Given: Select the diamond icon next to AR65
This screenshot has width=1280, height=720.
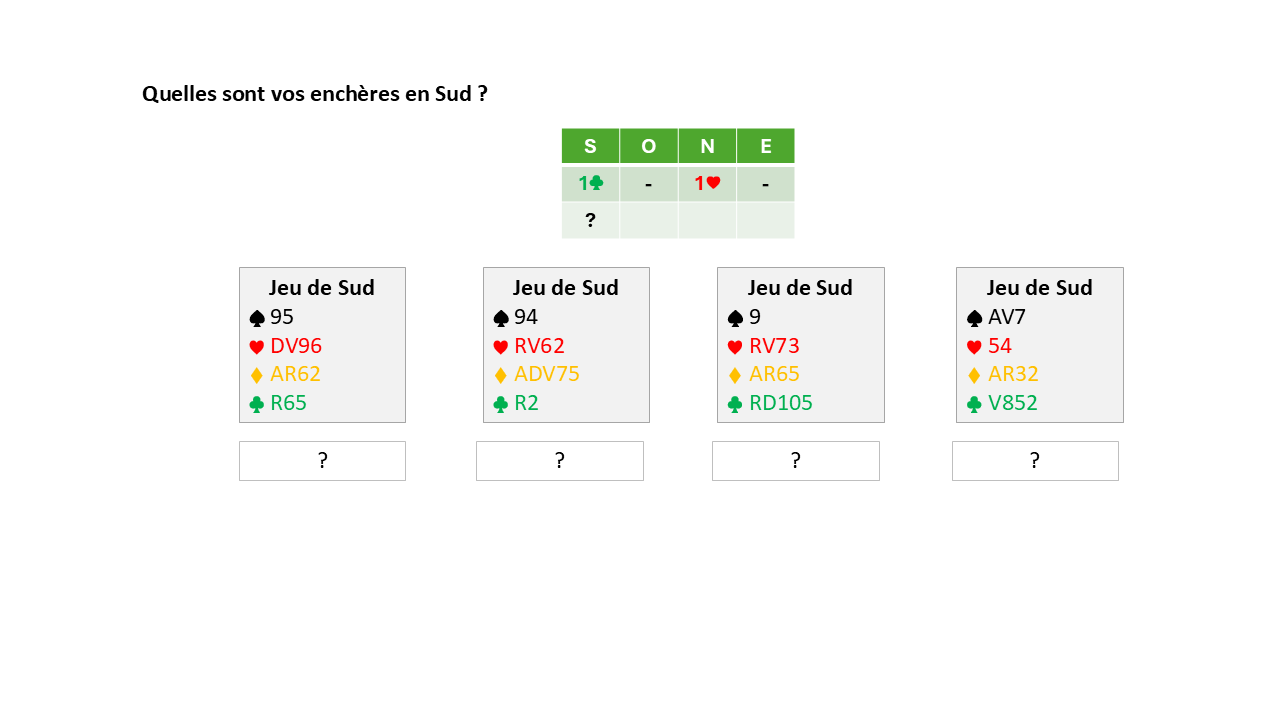Looking at the screenshot, I should coord(735,375).
